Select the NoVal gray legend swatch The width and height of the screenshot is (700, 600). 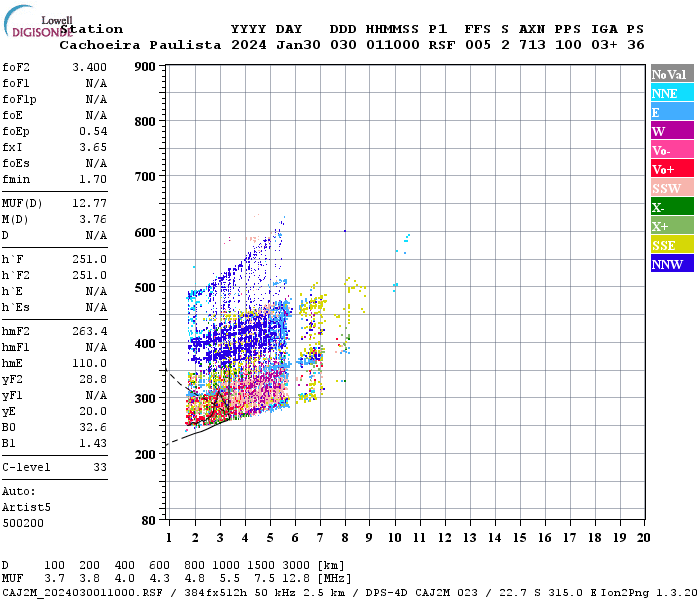coord(672,73)
